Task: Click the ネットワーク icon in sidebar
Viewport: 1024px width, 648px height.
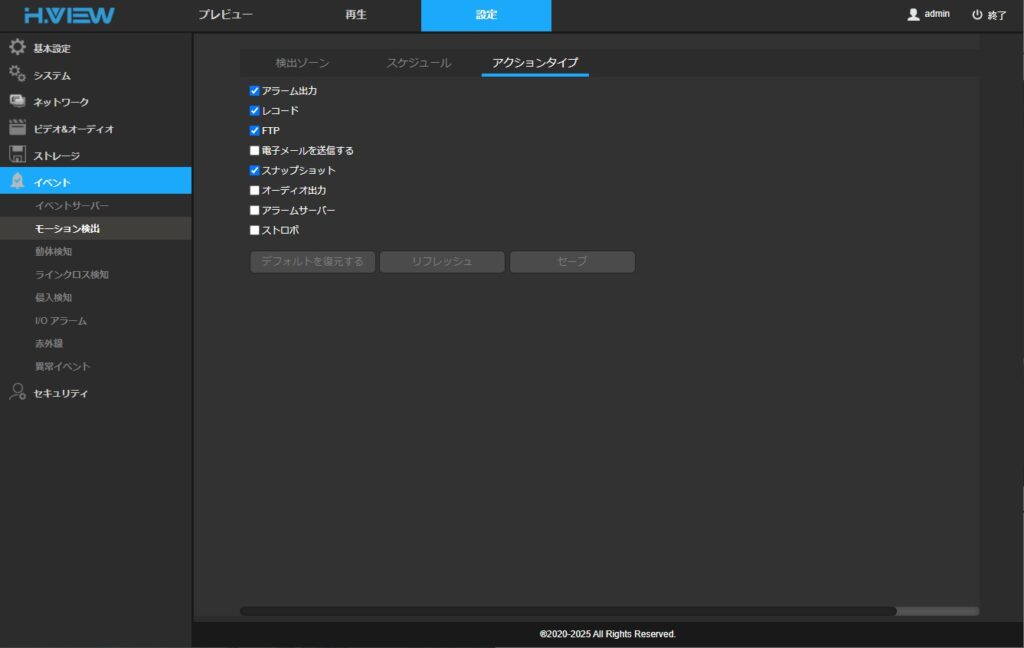Action: (x=18, y=101)
